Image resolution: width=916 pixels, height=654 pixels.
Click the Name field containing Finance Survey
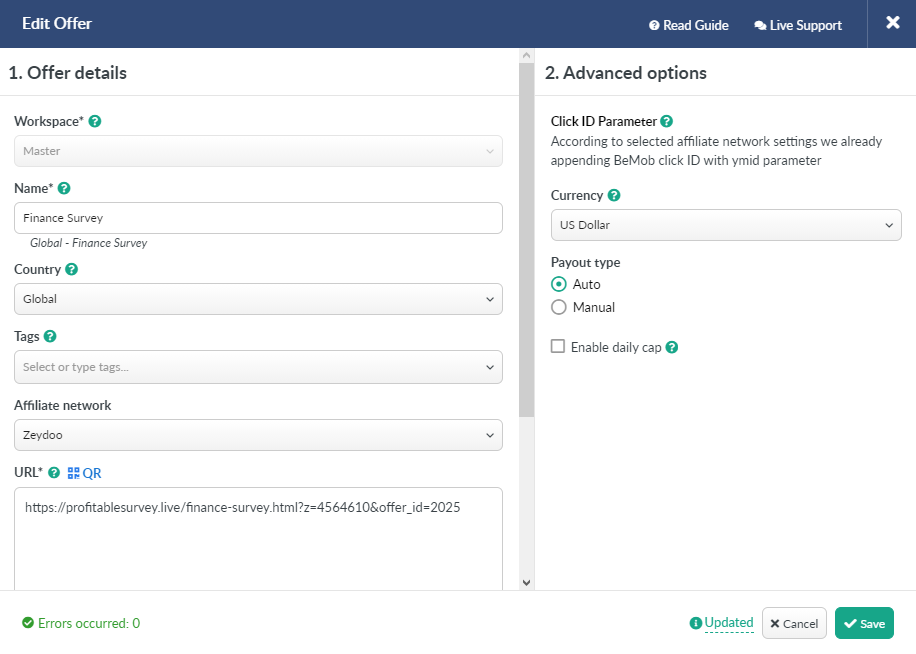tap(258, 218)
